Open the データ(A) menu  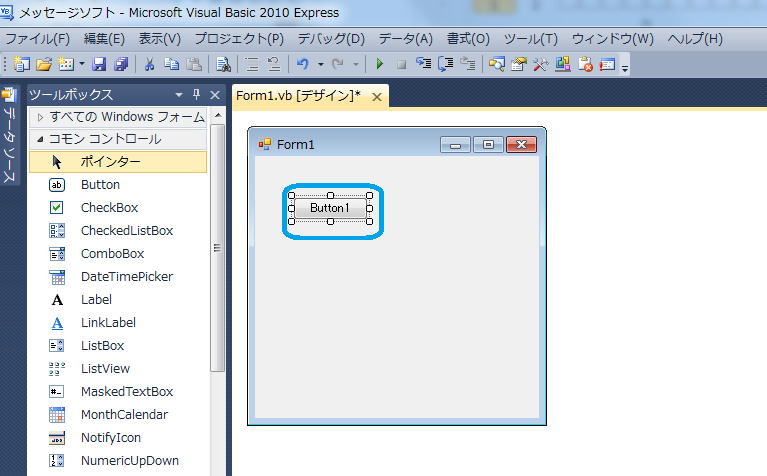[x=406, y=39]
